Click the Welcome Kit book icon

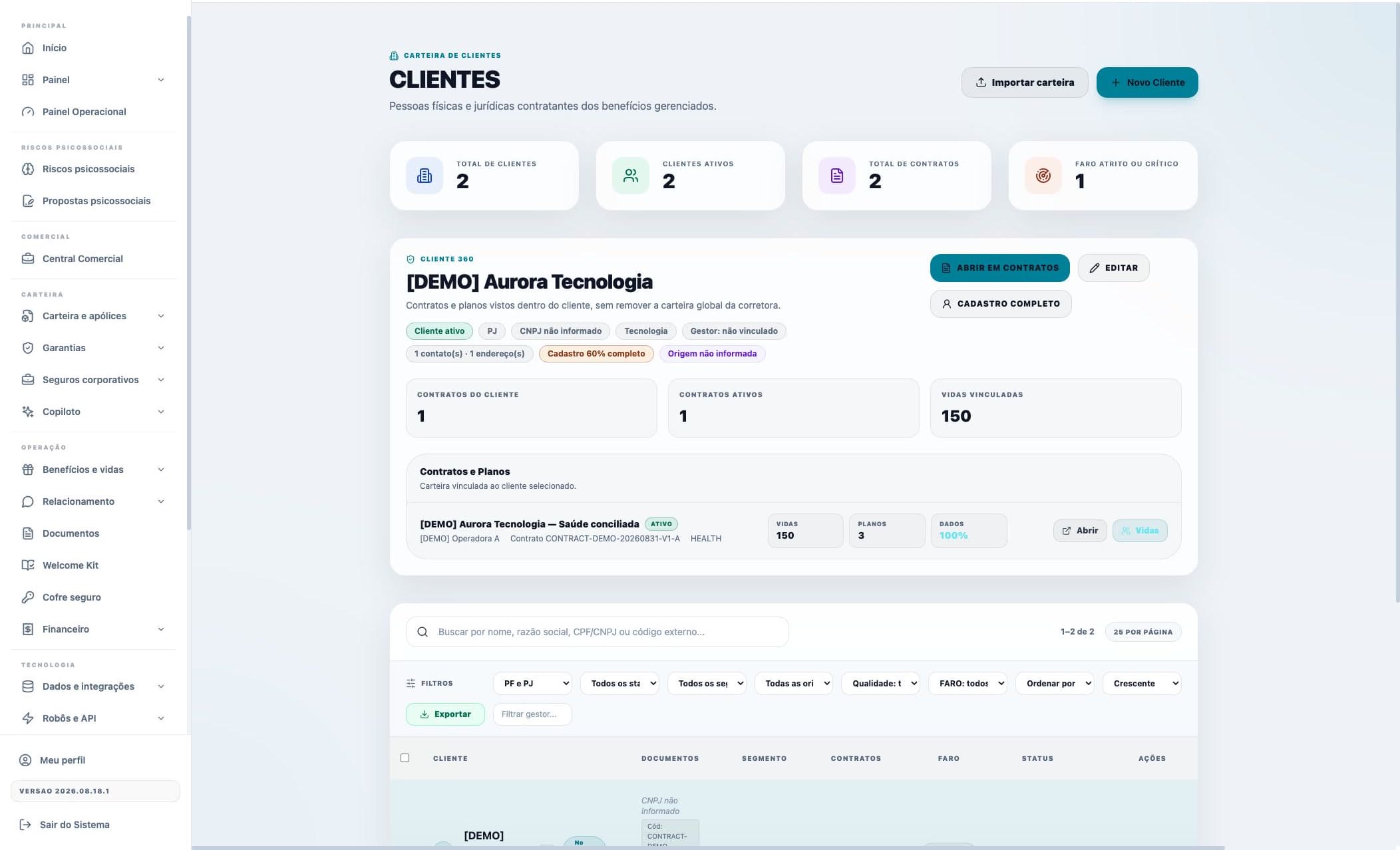[28, 565]
